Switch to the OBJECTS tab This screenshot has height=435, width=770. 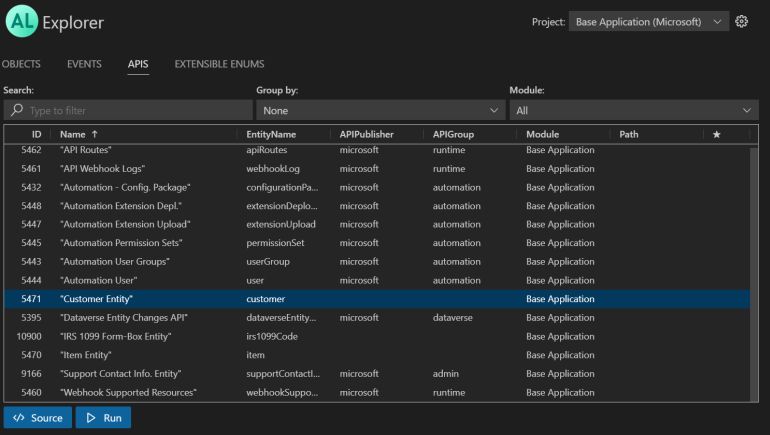21,64
